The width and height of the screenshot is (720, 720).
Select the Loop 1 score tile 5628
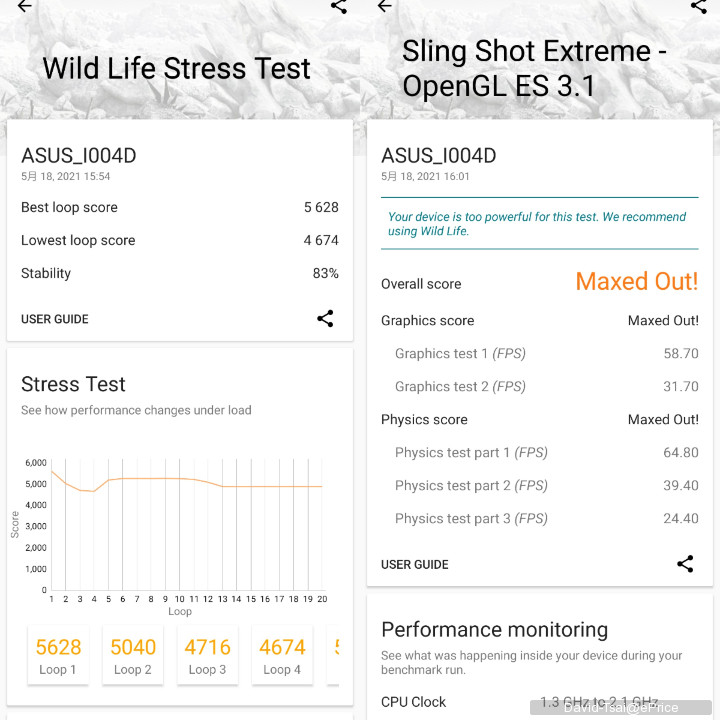pos(58,656)
